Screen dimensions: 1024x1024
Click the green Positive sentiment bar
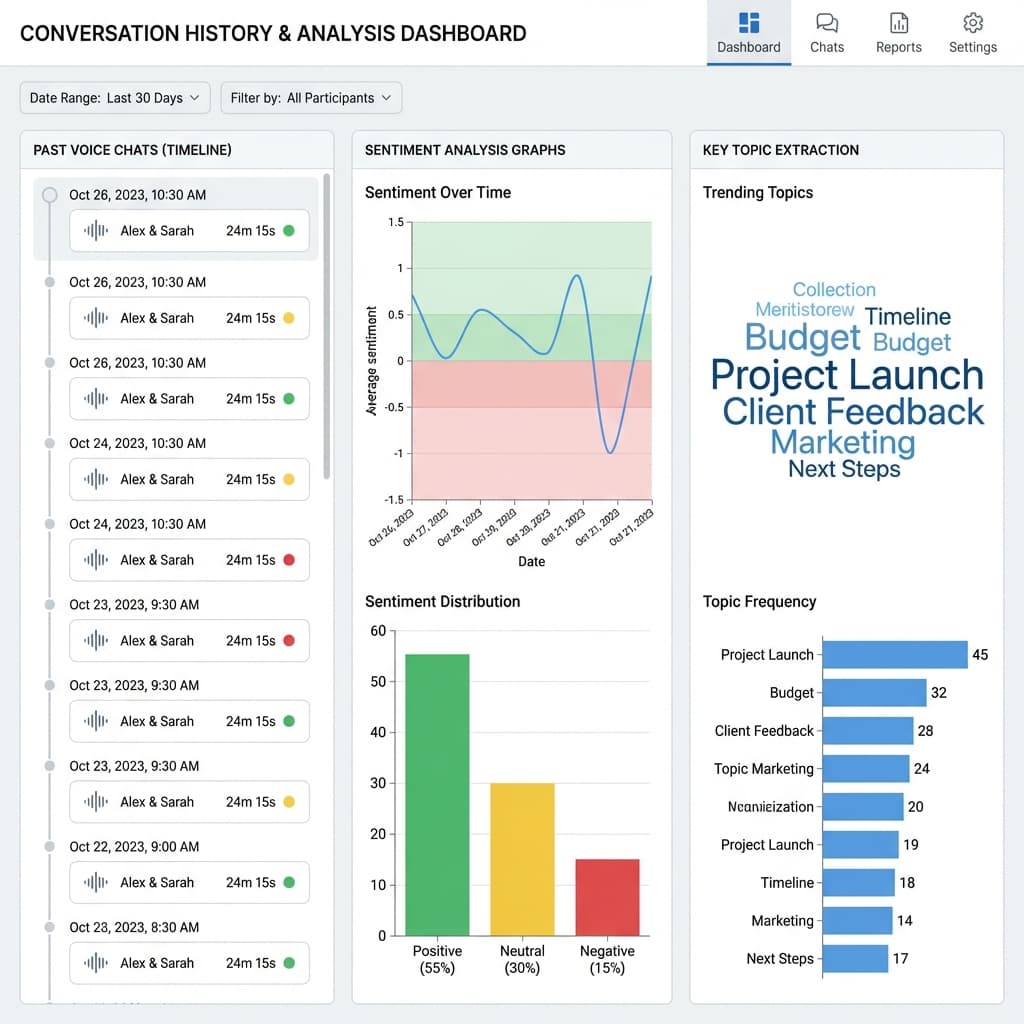437,794
